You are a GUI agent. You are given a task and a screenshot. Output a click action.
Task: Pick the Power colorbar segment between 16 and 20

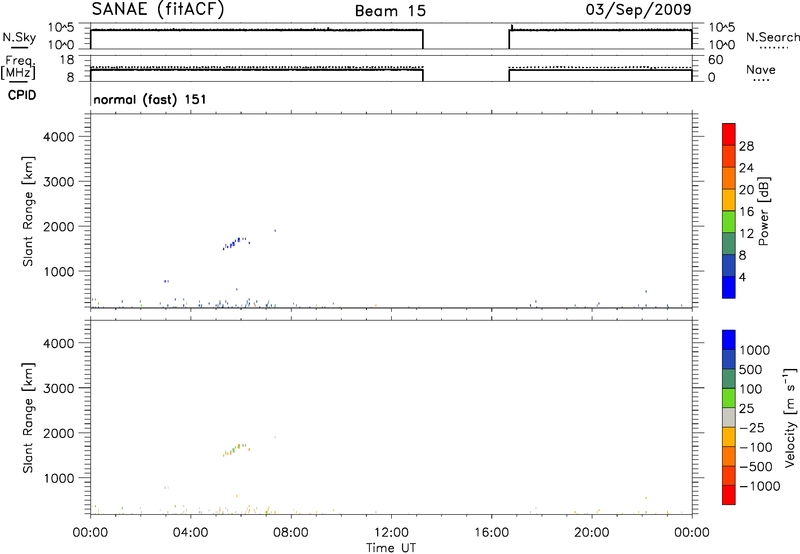point(729,200)
